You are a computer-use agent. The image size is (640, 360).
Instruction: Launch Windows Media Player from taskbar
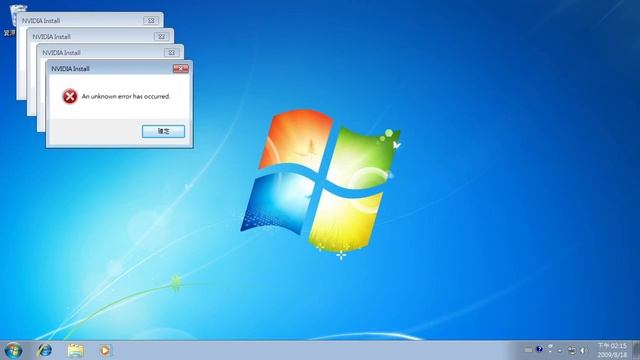pyautogui.click(x=105, y=350)
